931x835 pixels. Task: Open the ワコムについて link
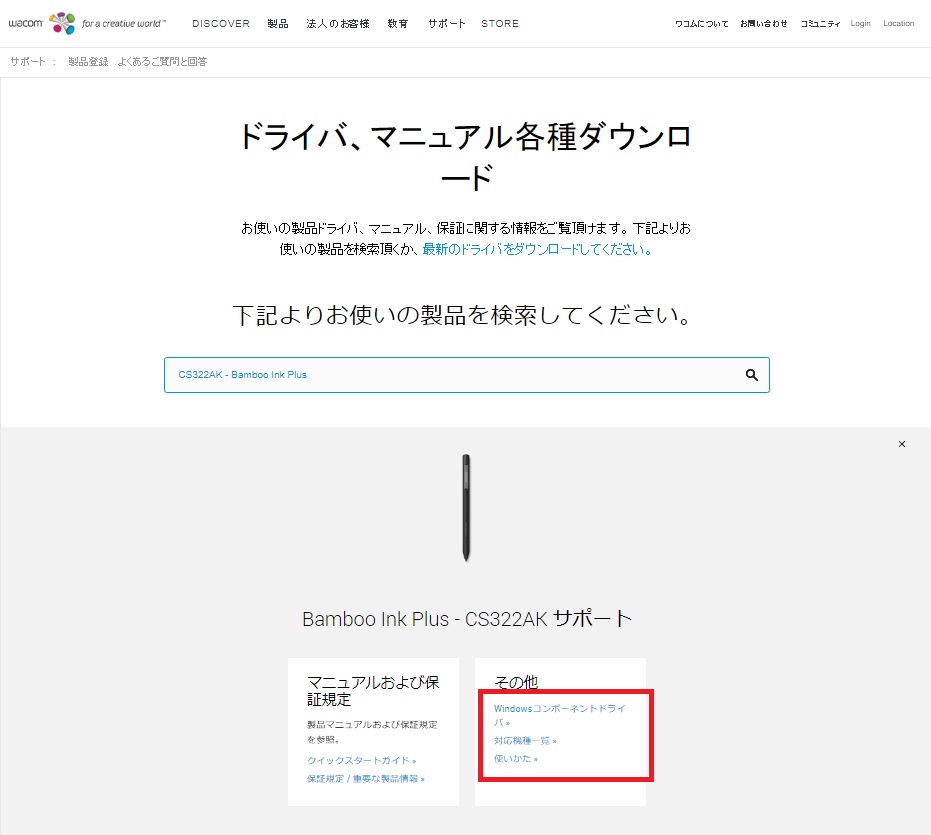pos(701,24)
